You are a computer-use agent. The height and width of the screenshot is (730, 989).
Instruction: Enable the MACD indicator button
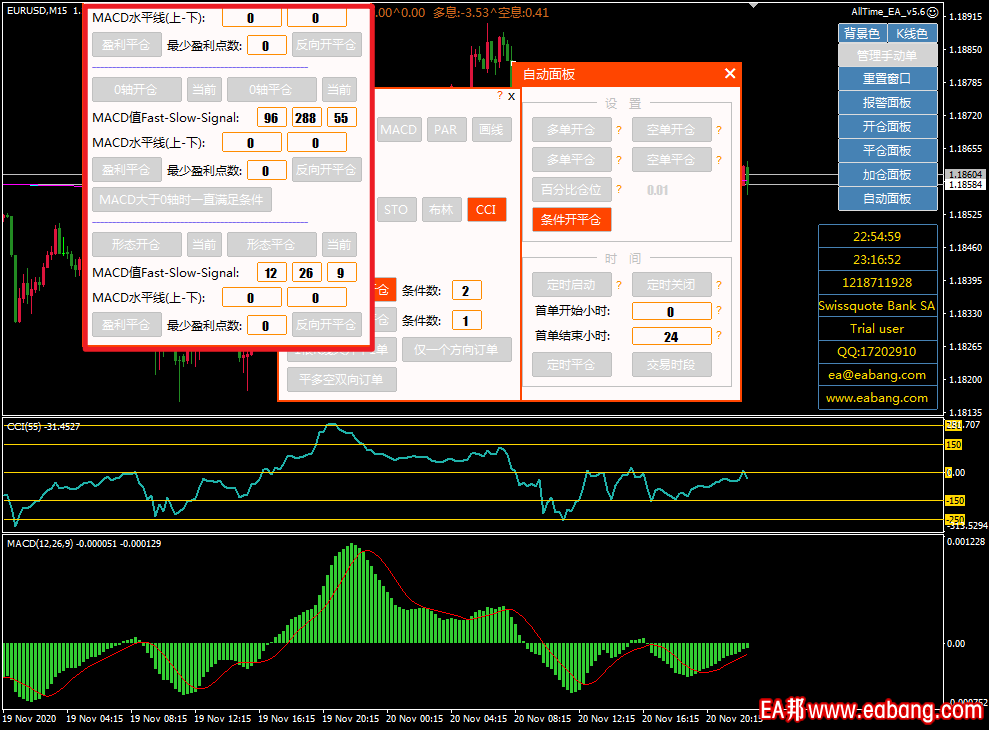[398, 130]
